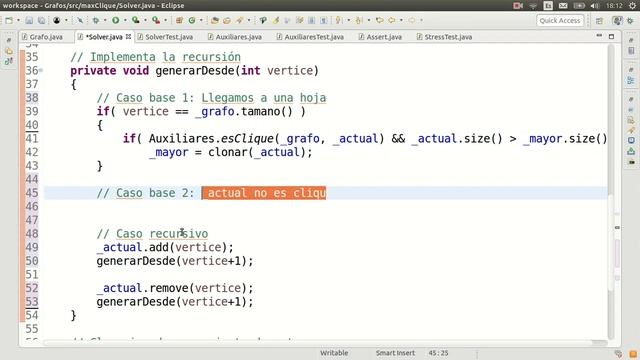Click the Skip All Breakpoints icon

(x=80, y=20)
